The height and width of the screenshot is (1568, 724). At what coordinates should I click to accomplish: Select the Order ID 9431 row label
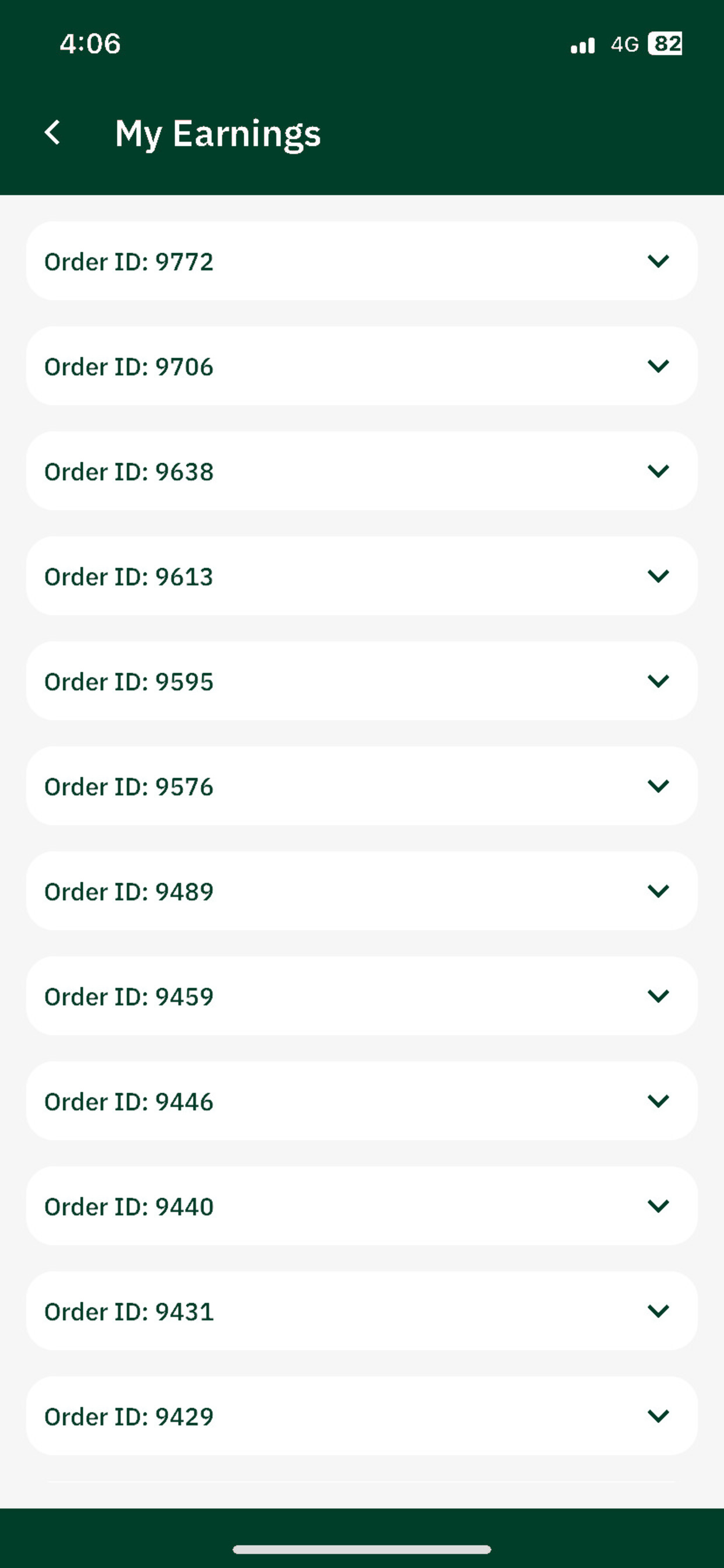pos(129,1311)
